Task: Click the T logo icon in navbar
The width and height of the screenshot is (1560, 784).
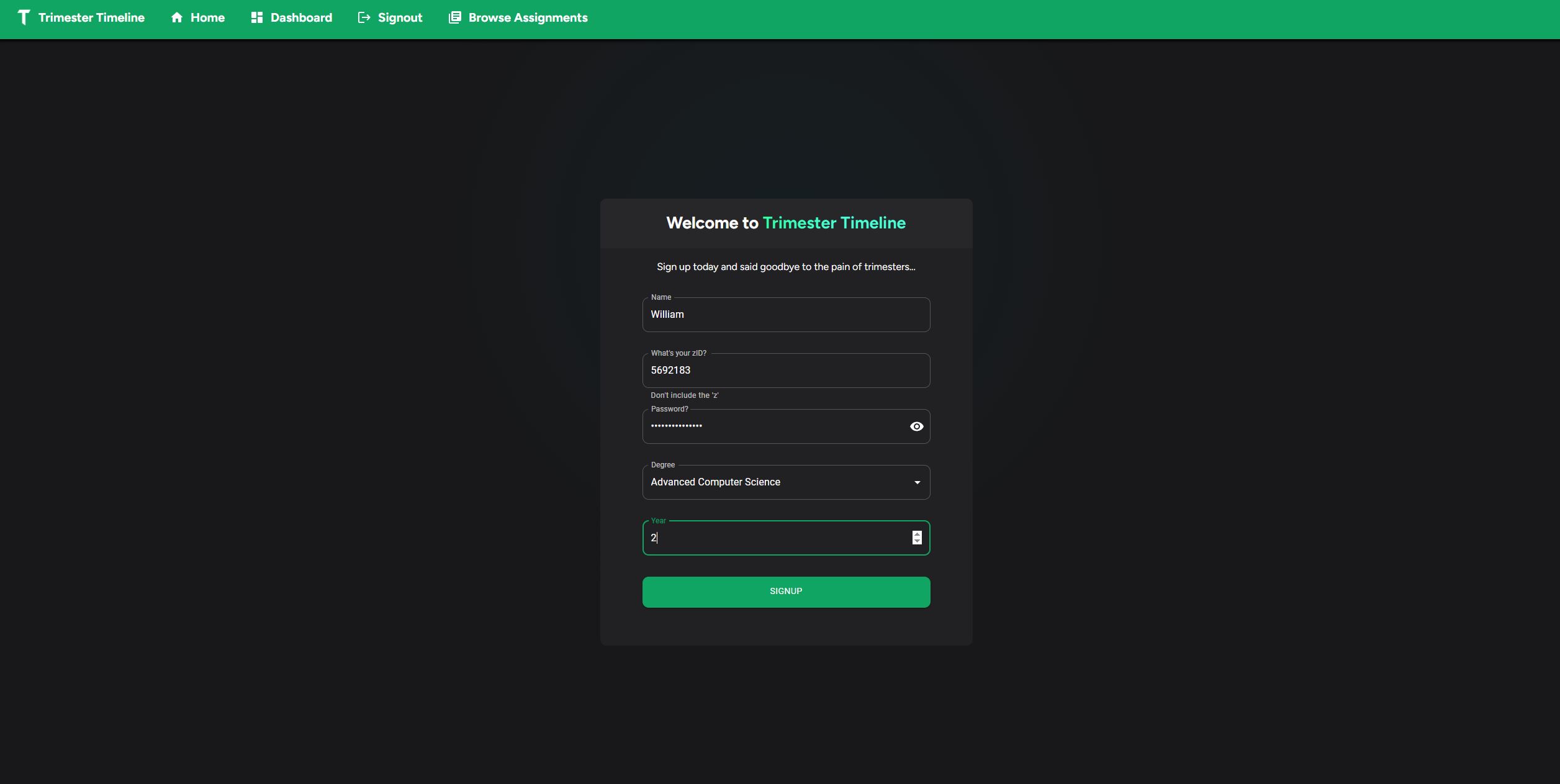Action: 24,17
